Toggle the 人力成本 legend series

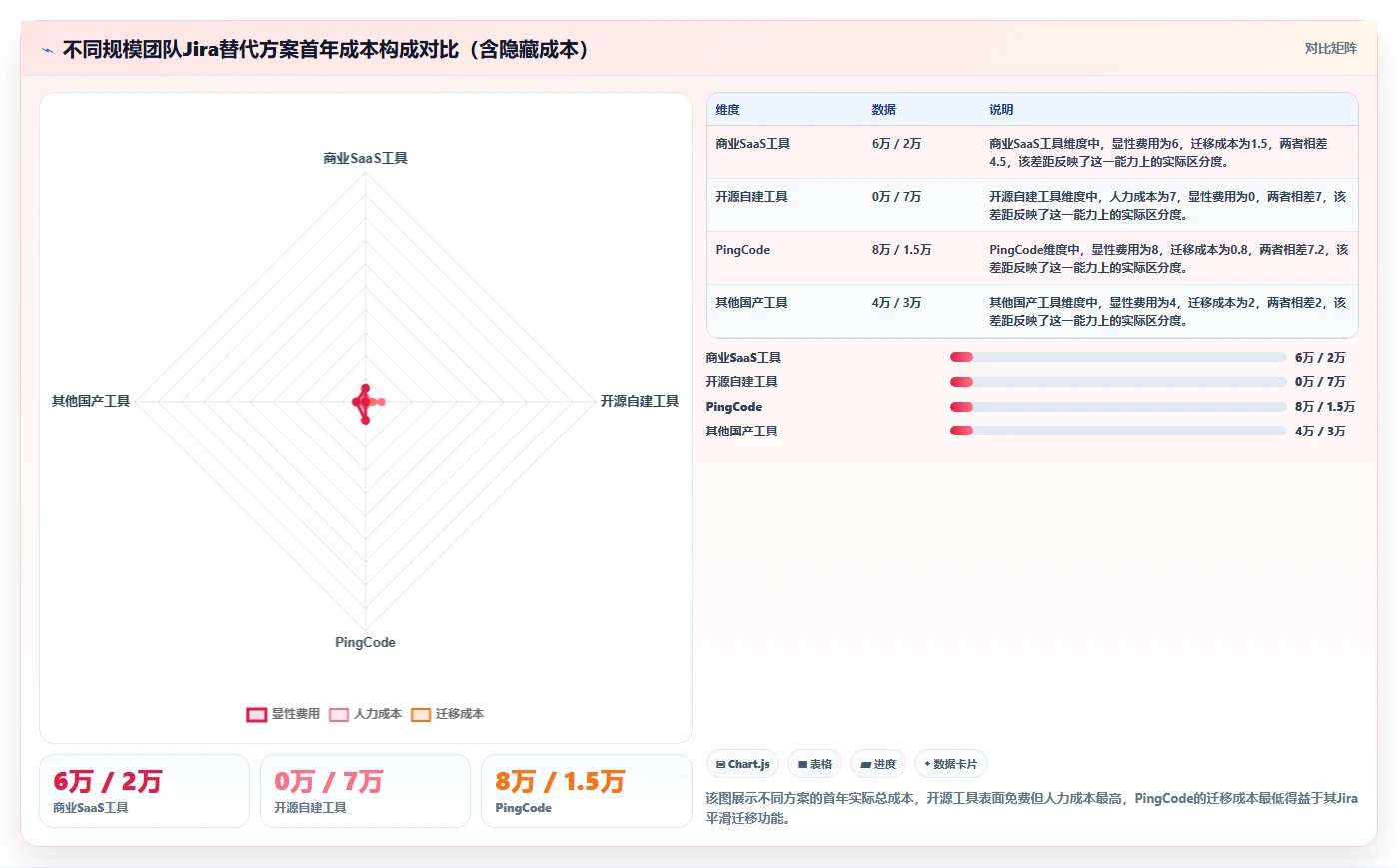(366, 714)
